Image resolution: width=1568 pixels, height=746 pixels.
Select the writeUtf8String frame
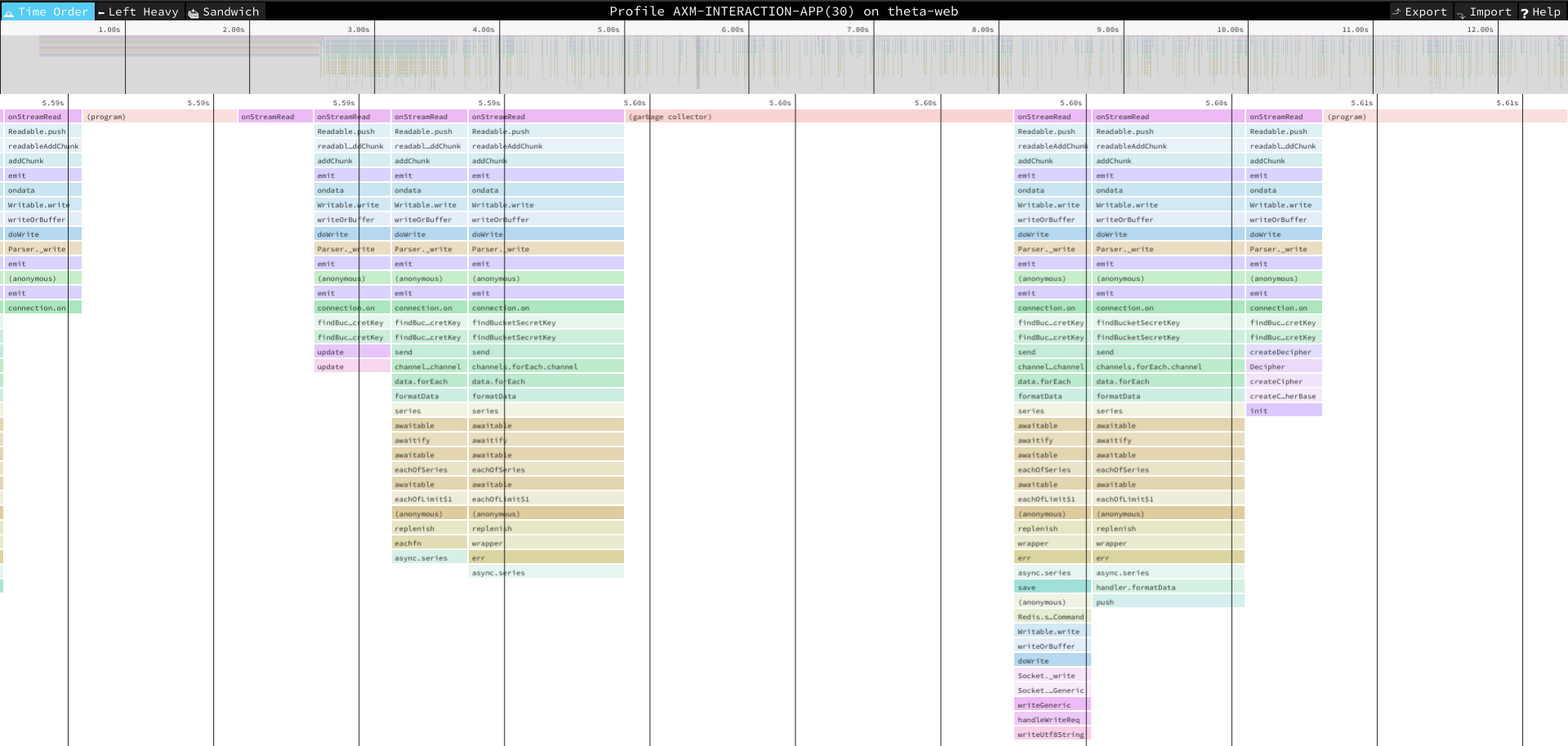tap(1052, 735)
